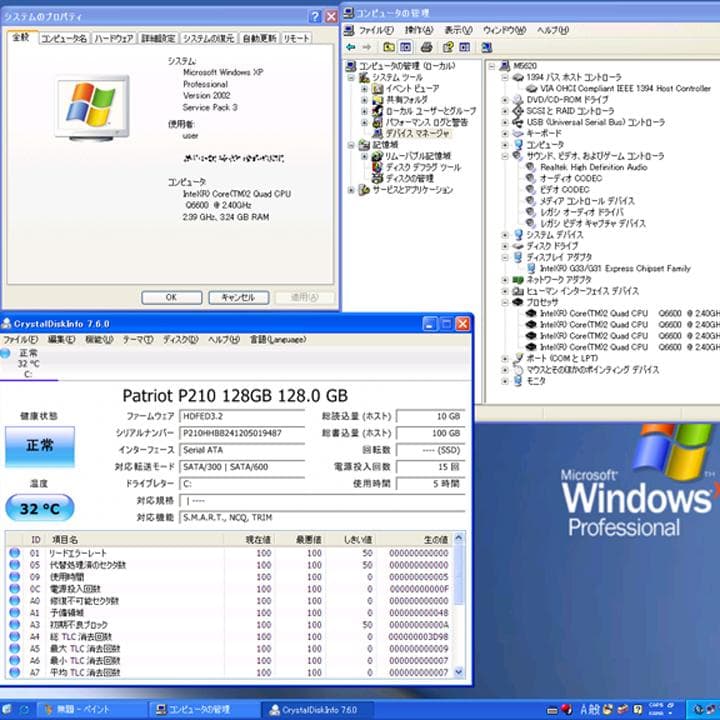Click the red shield security tray icon
Image resolution: width=720 pixels, height=720 pixels.
(x=568, y=709)
